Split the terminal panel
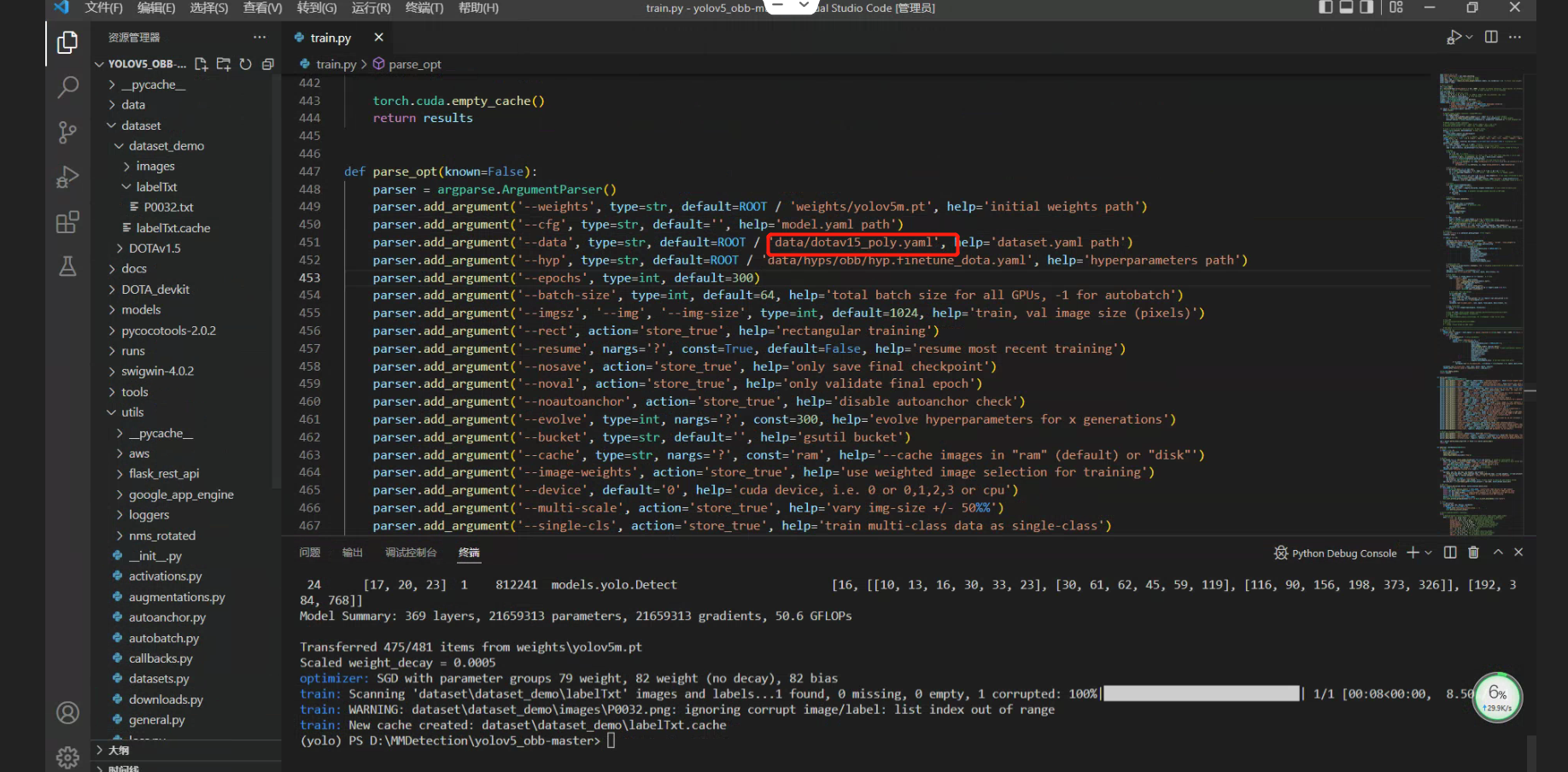This screenshot has height=772, width=1568. [1449, 553]
